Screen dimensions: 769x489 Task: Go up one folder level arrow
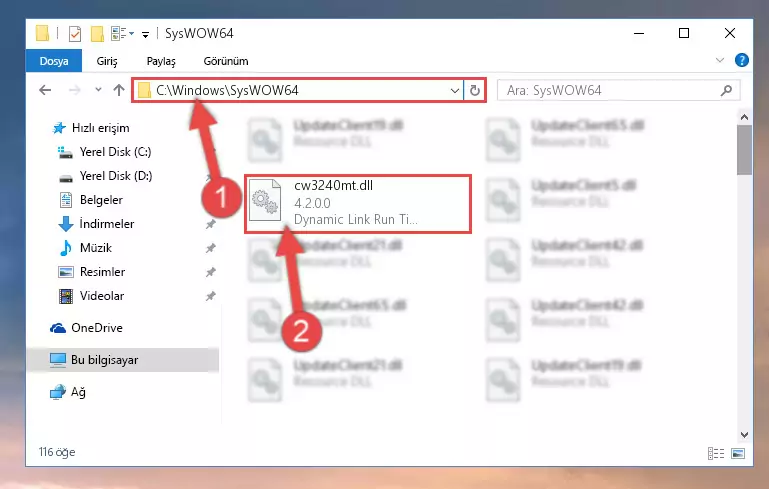[119, 90]
